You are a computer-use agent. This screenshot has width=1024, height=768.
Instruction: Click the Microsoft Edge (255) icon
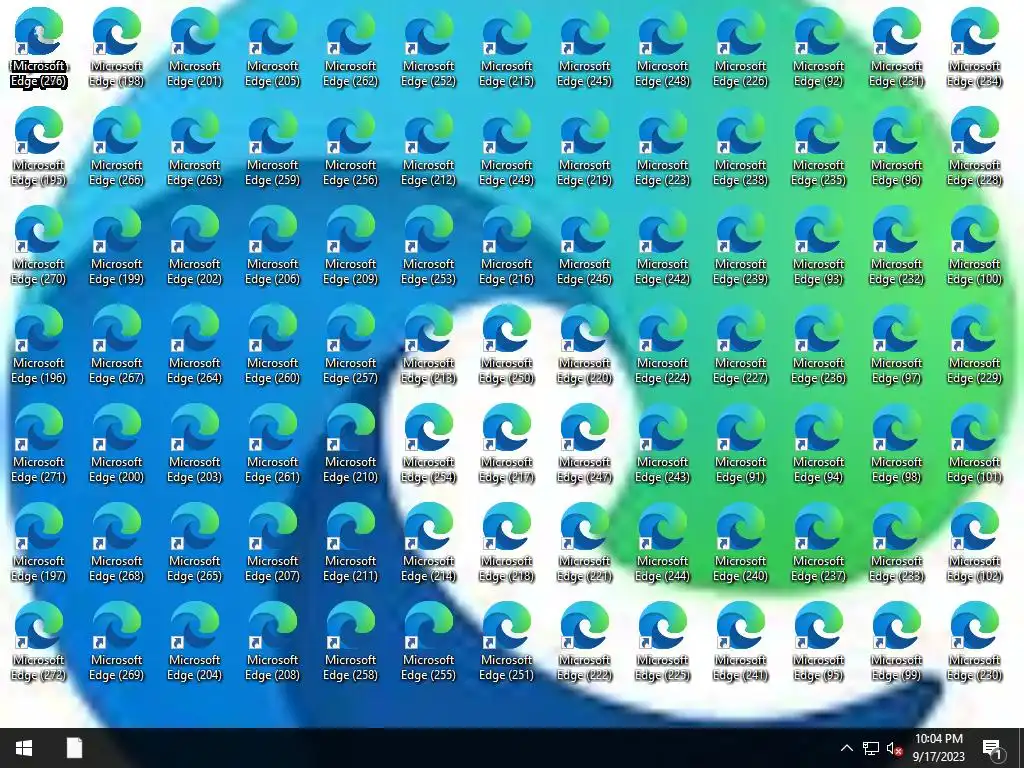click(428, 642)
